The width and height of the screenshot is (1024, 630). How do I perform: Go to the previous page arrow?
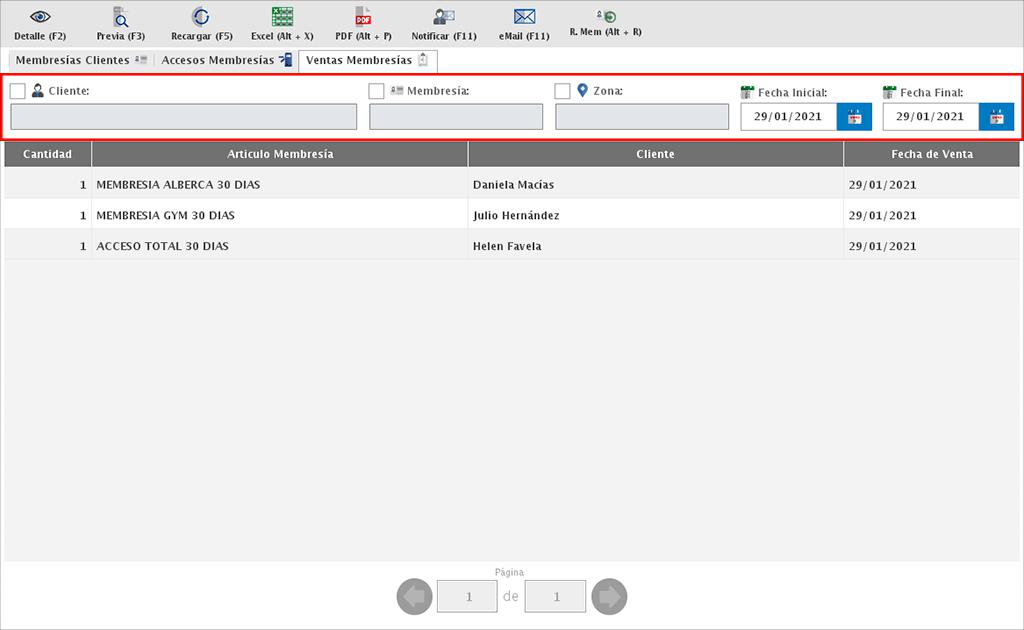click(x=415, y=597)
